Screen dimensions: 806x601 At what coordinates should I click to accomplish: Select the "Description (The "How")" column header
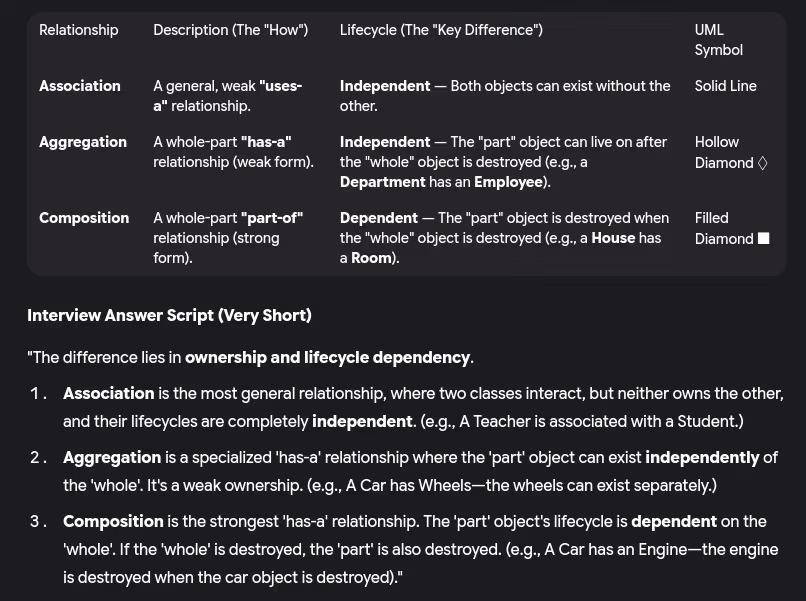(x=230, y=30)
